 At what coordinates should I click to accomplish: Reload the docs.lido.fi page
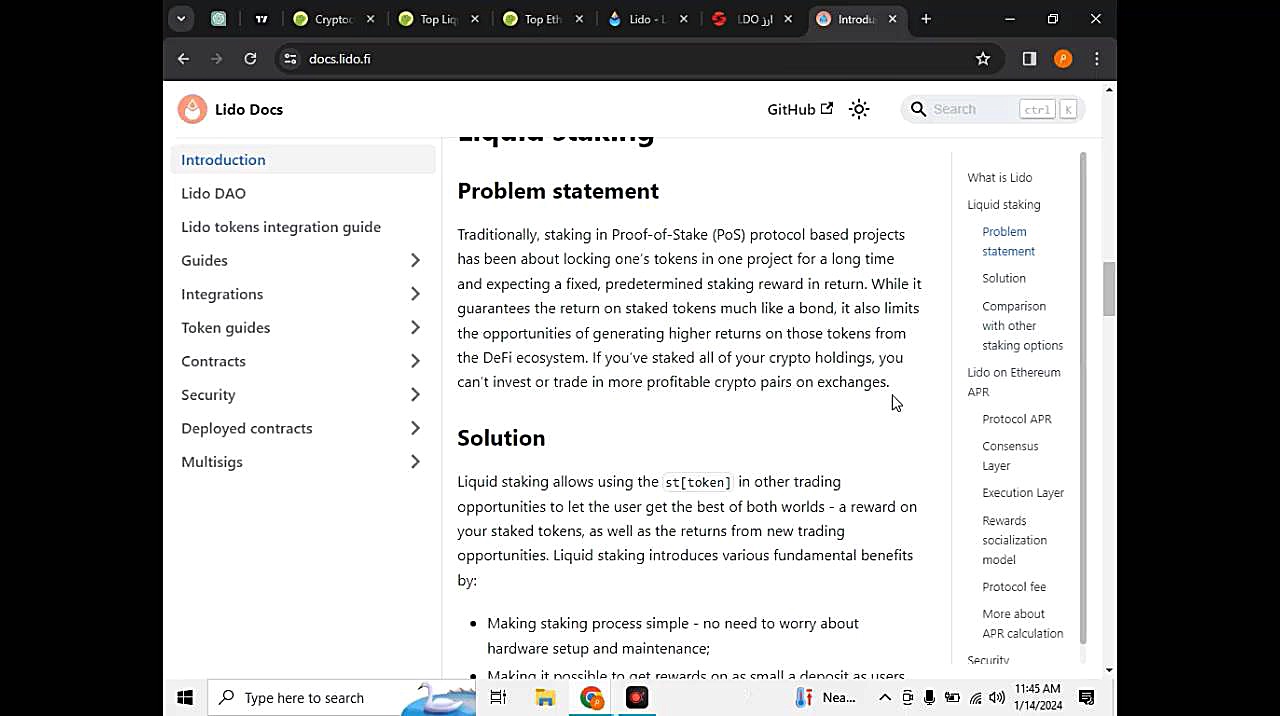pos(250,59)
